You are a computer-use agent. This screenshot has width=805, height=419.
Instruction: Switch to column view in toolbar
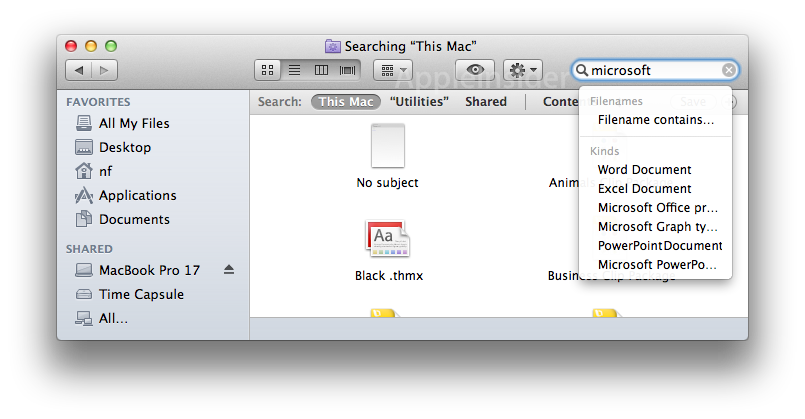(321, 70)
